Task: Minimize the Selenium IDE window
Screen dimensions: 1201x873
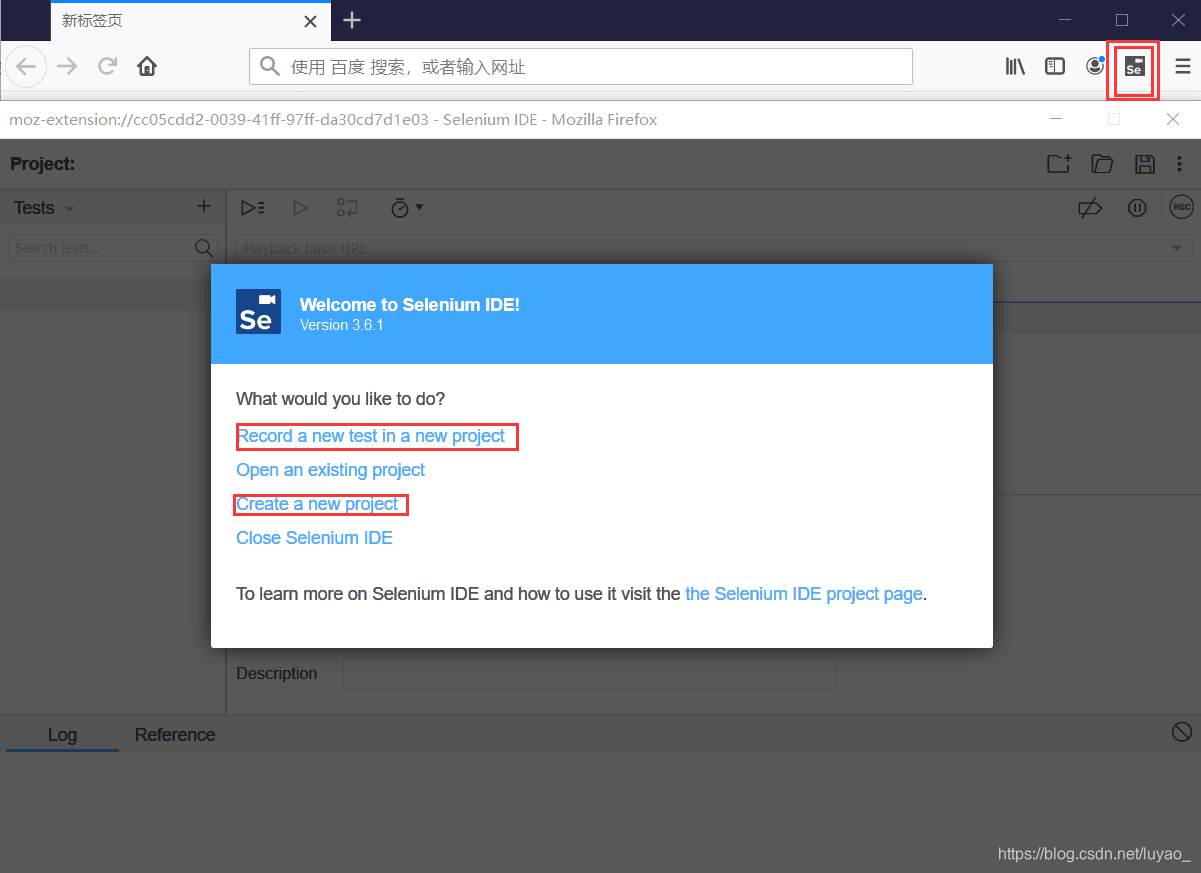Action: pos(1055,119)
